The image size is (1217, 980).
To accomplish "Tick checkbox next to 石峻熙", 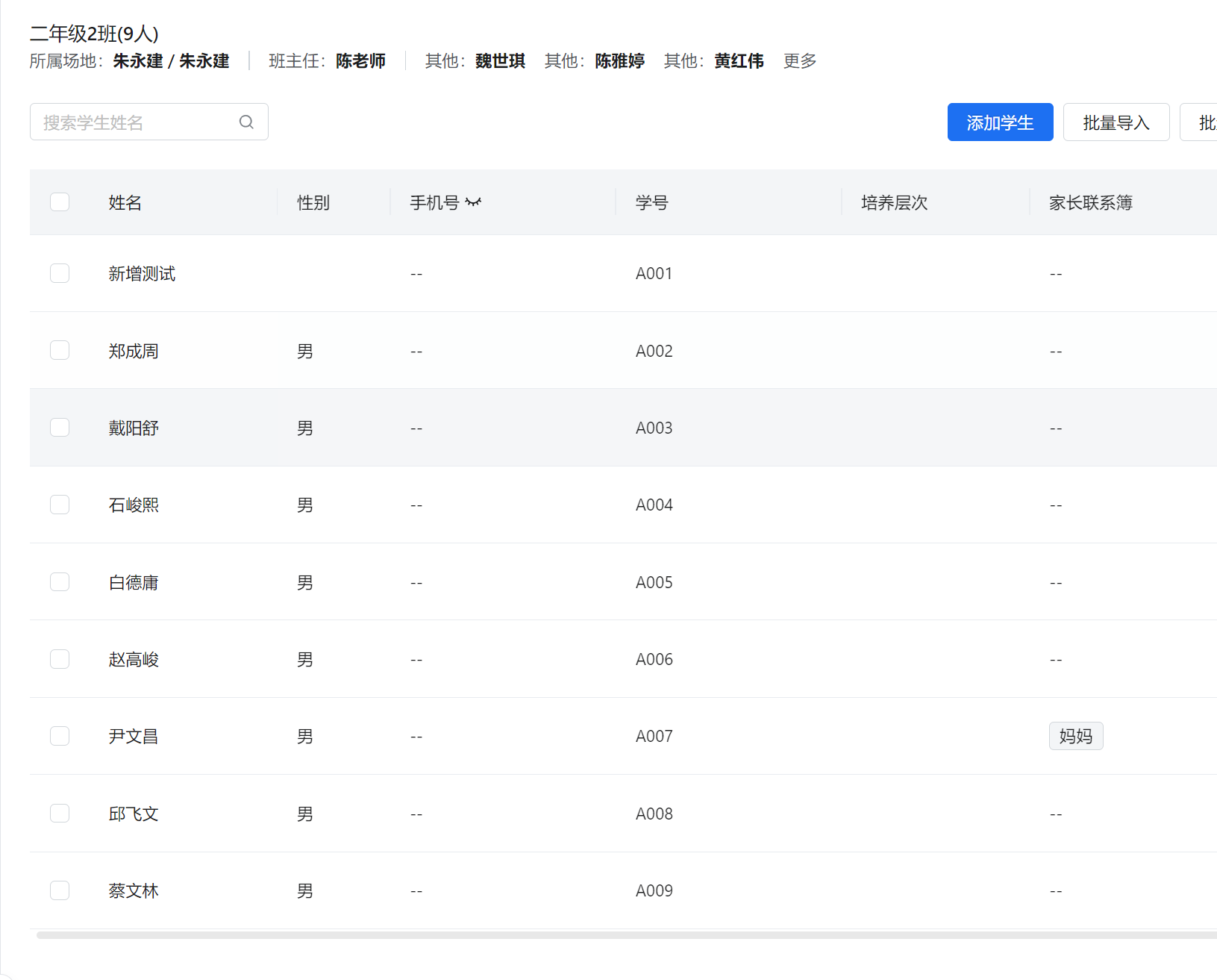I will [60, 505].
